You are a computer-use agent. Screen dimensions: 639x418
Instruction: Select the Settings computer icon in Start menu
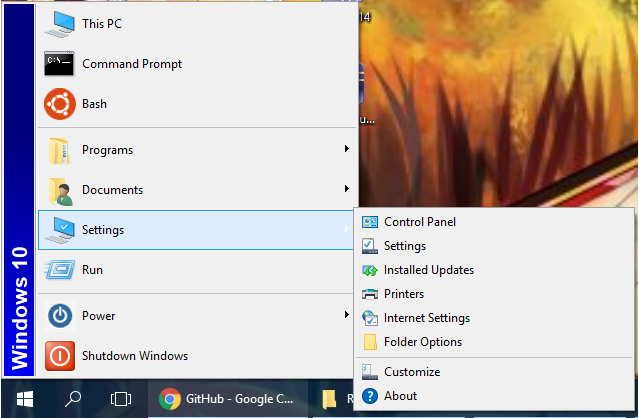point(59,230)
